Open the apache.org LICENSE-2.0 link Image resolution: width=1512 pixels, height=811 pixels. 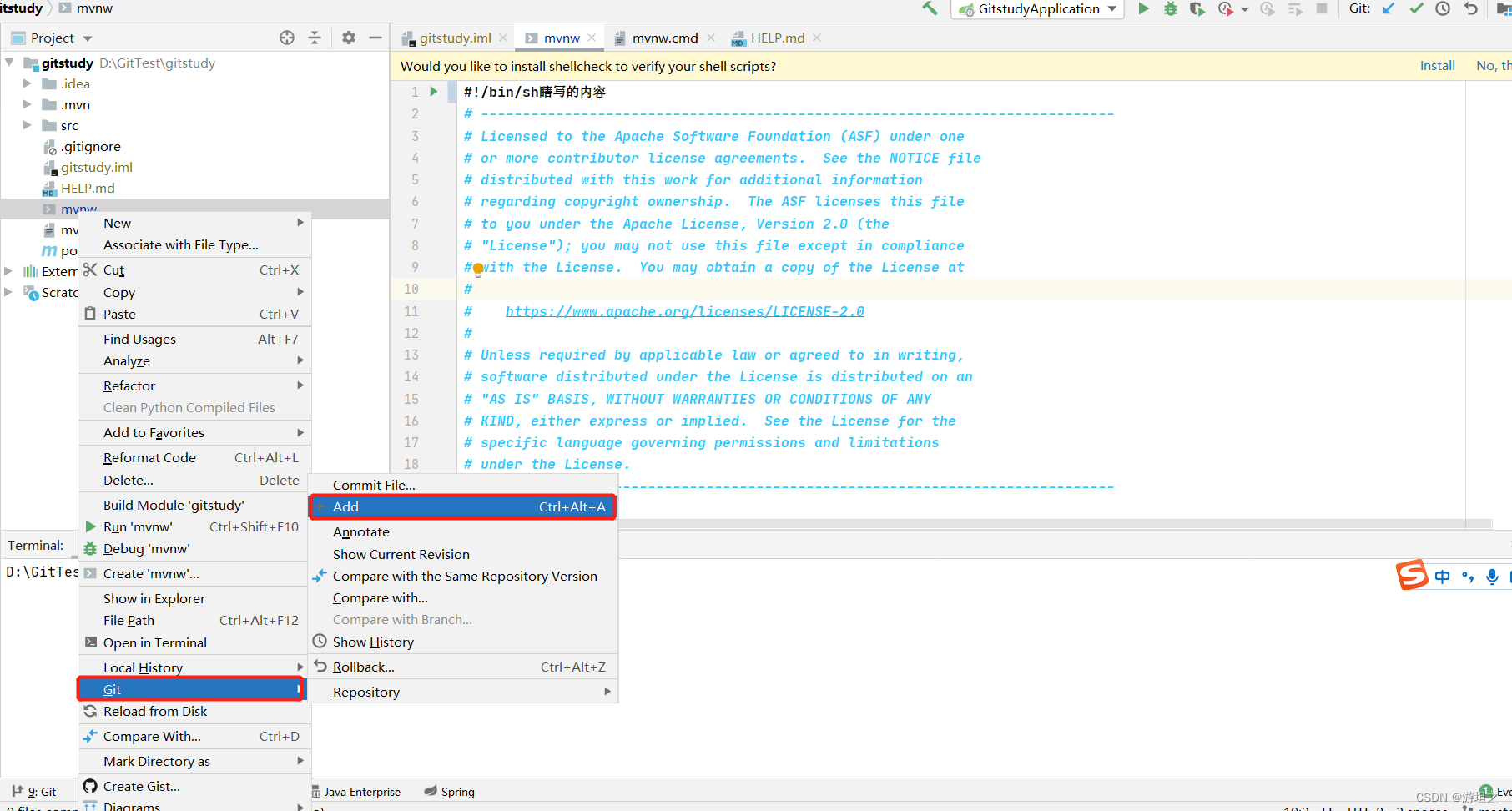point(685,312)
